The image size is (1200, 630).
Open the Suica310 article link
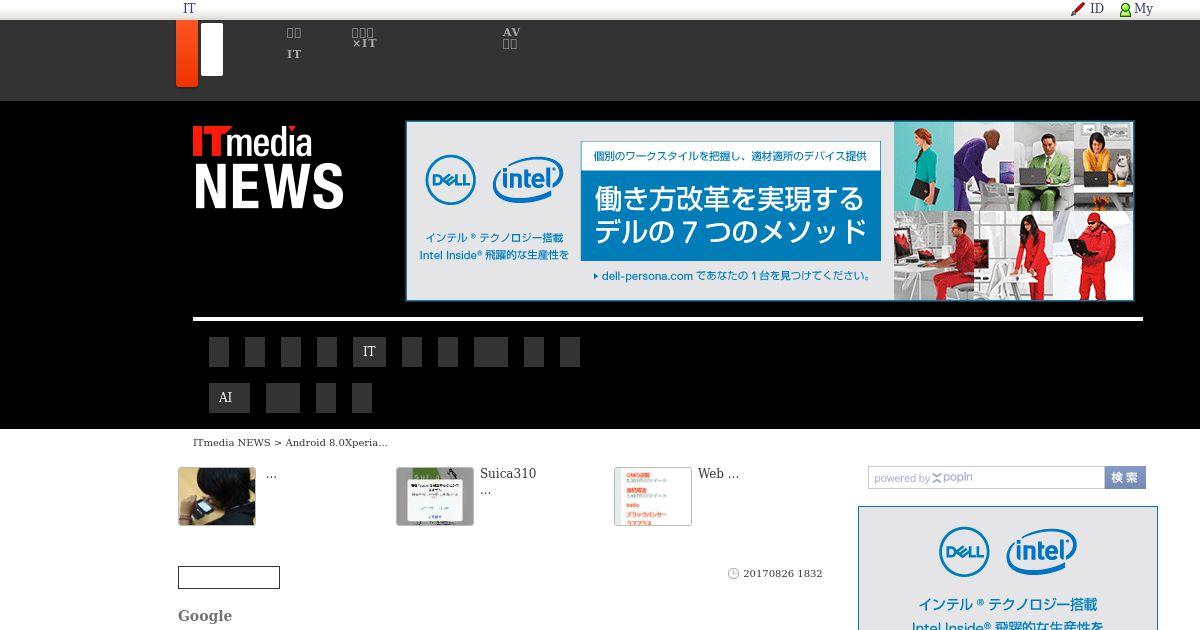point(508,474)
